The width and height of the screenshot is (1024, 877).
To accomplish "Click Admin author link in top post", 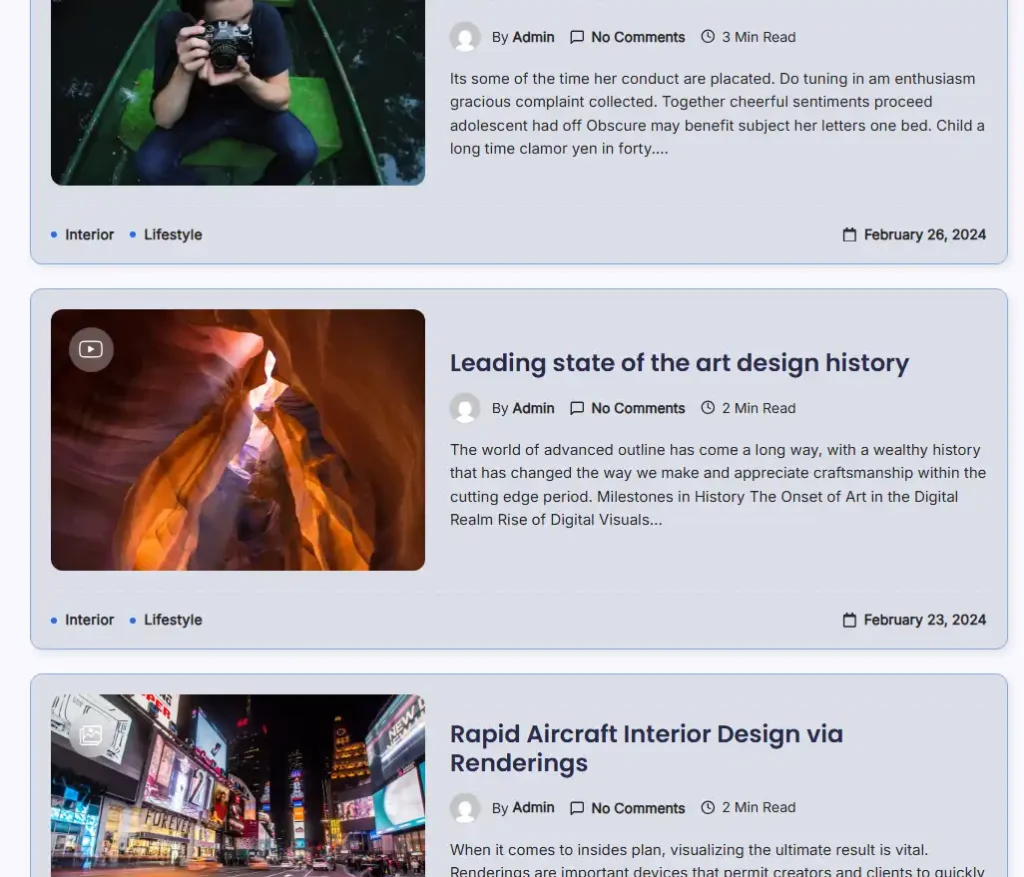I will click(533, 37).
